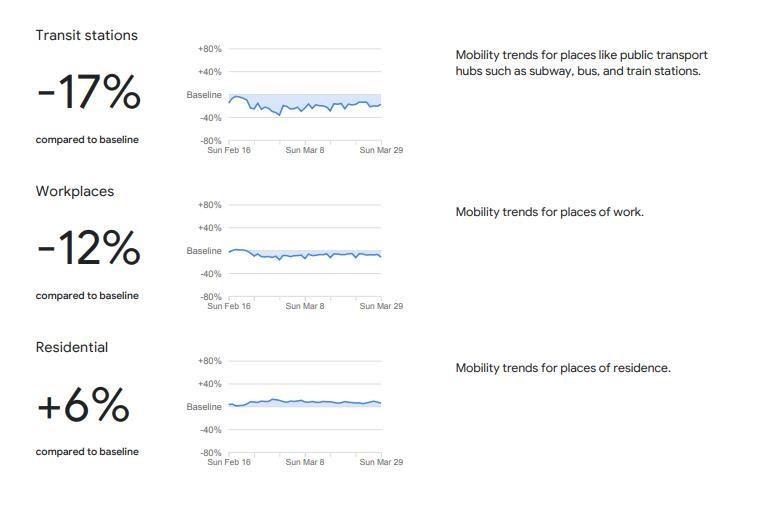760x517 pixels.
Task: Click the Transit stations heading
Action: 86,35
